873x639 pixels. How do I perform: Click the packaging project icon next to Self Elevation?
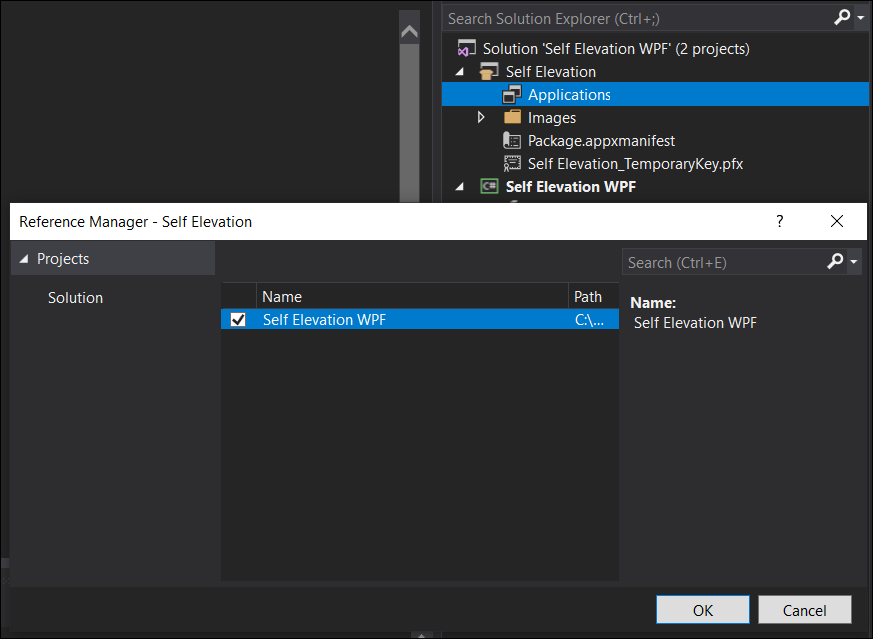tap(489, 72)
